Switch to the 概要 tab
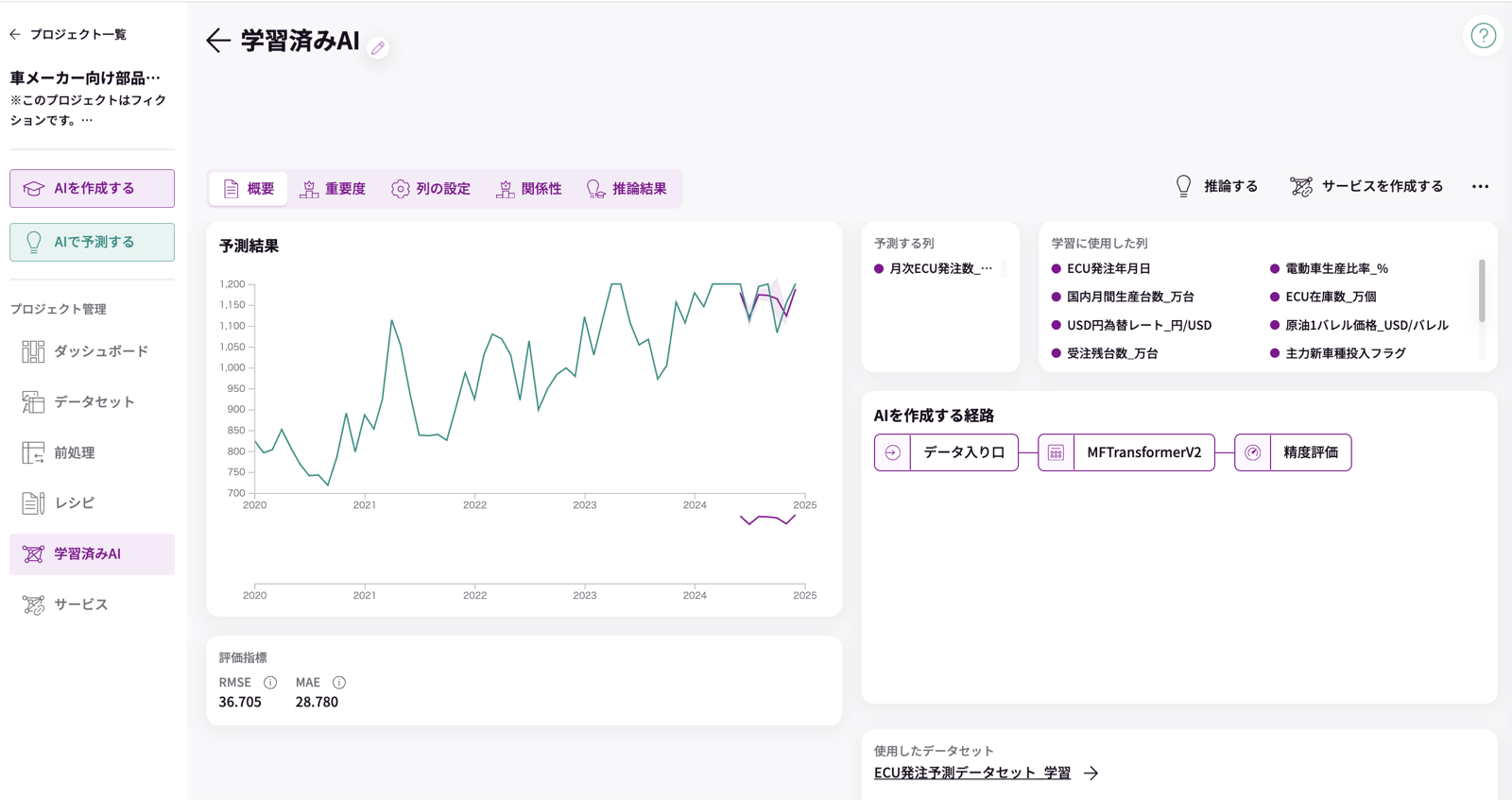Screen dimensions: 1512x800 (x=249, y=189)
